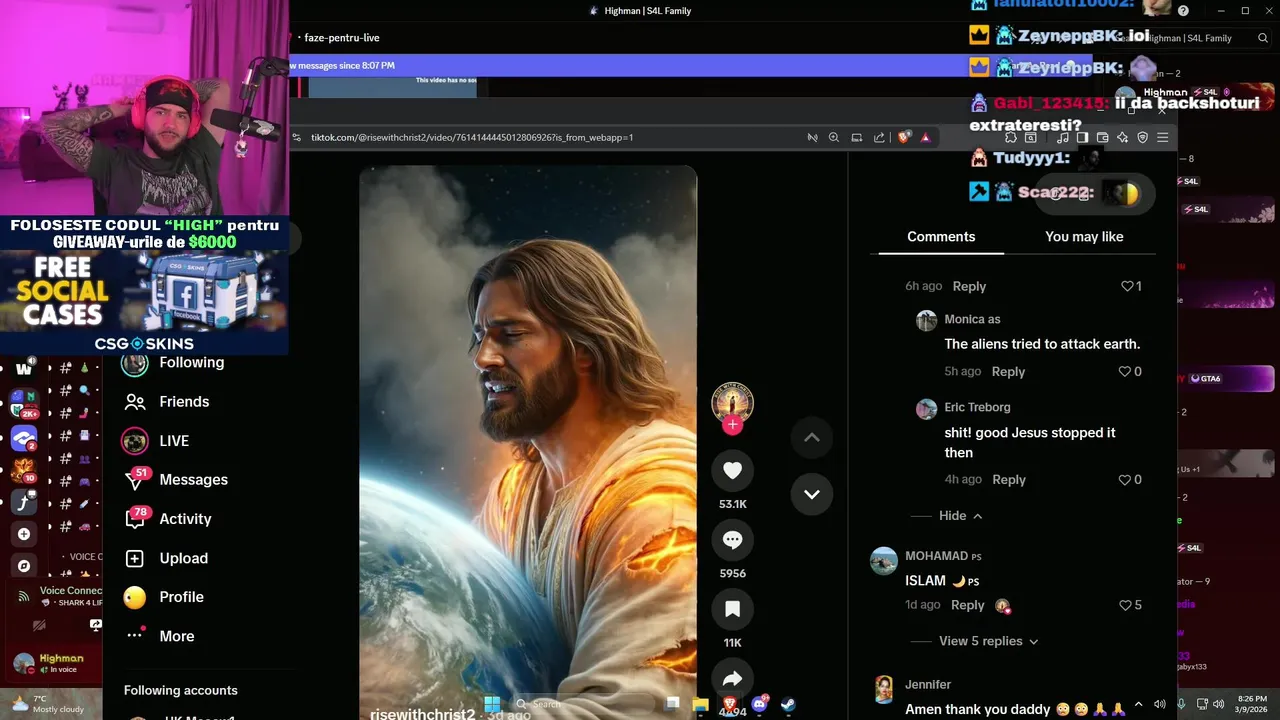Open Brave browser from taskbar
The height and width of the screenshot is (720, 1280).
tap(730, 704)
